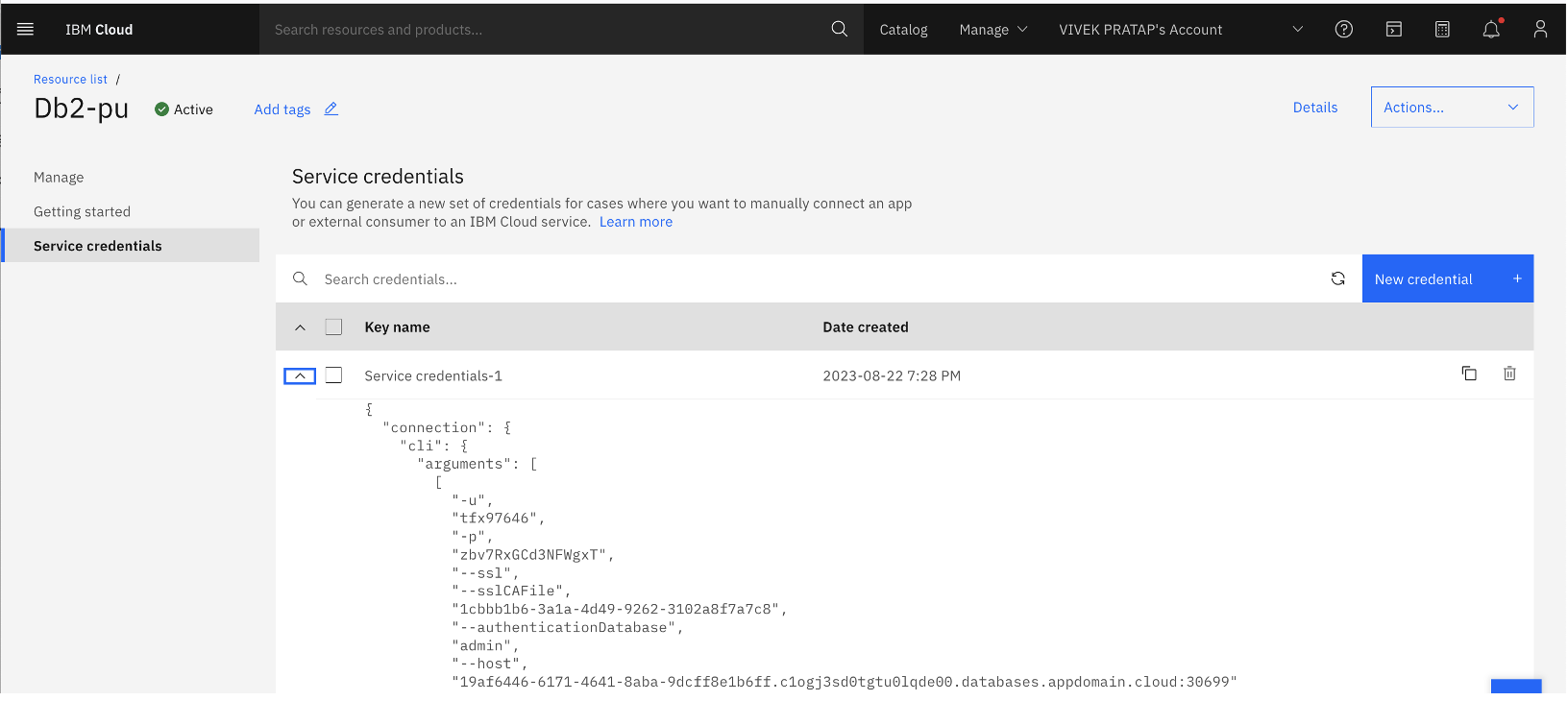Click the date 2023-08-22 7:28 PM
Screen dimensions: 1568x701
[892, 375]
